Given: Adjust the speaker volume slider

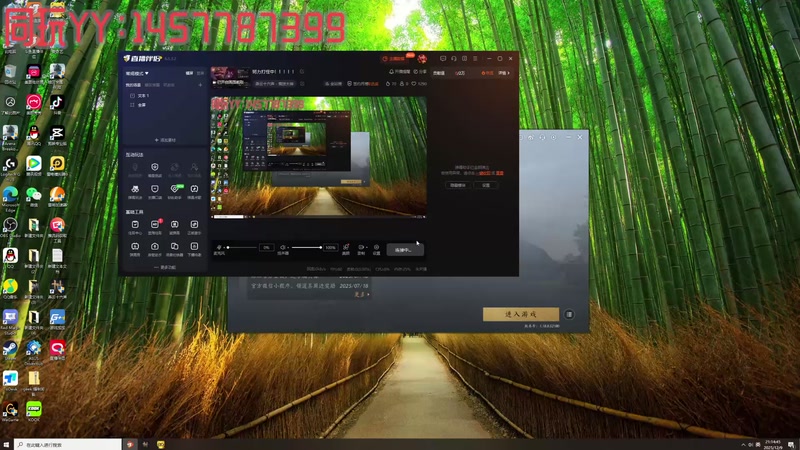Looking at the screenshot, I should coord(306,247).
